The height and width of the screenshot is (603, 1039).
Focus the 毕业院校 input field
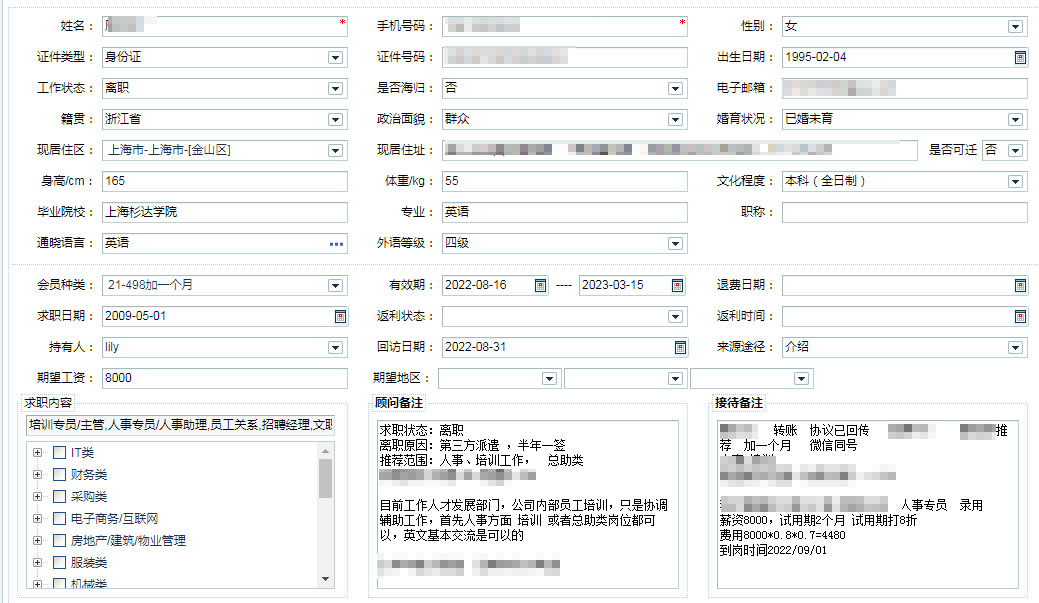click(225, 213)
